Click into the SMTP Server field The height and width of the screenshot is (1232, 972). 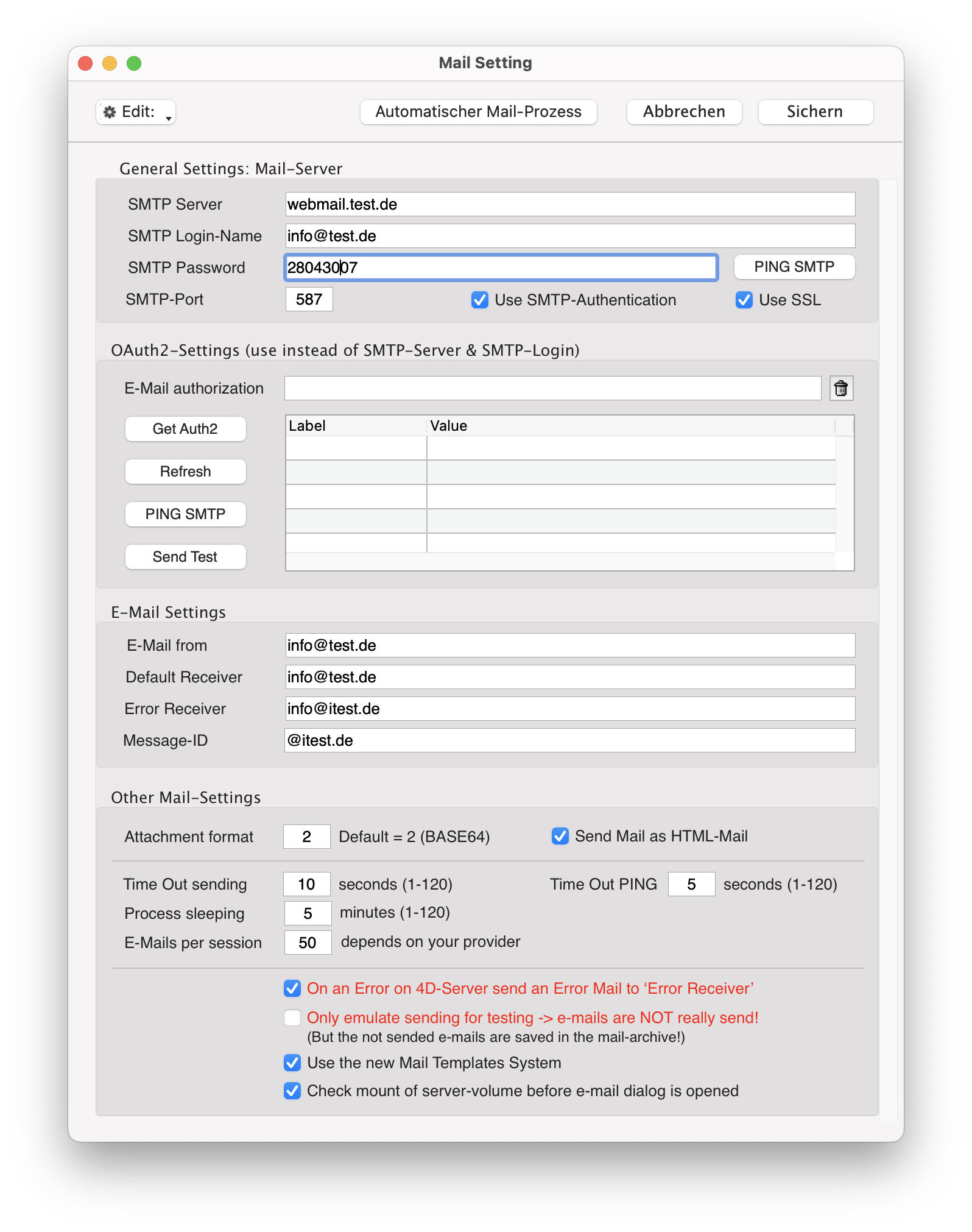click(x=569, y=204)
